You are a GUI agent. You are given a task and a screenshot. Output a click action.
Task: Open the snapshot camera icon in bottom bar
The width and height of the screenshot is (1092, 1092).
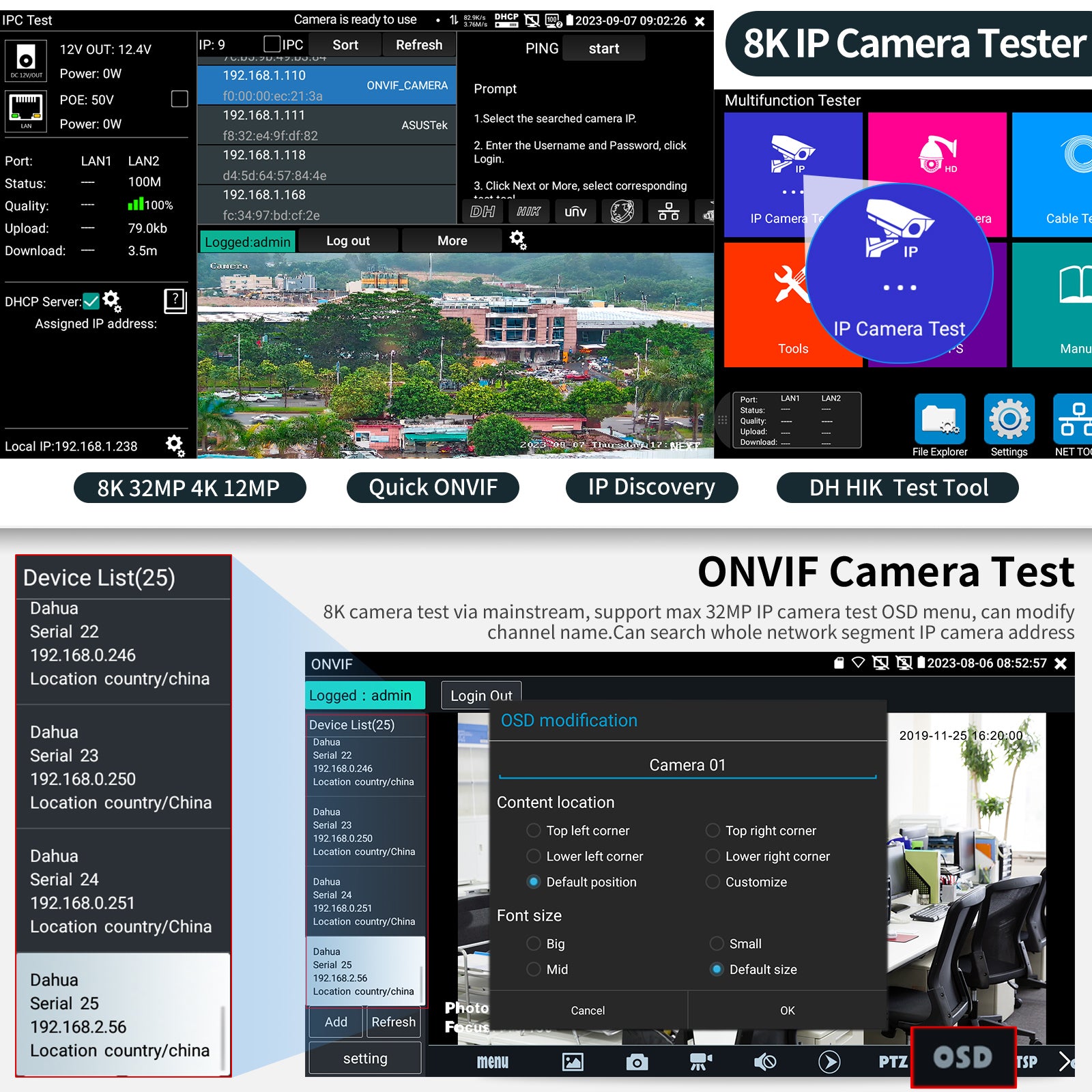pos(636,1062)
